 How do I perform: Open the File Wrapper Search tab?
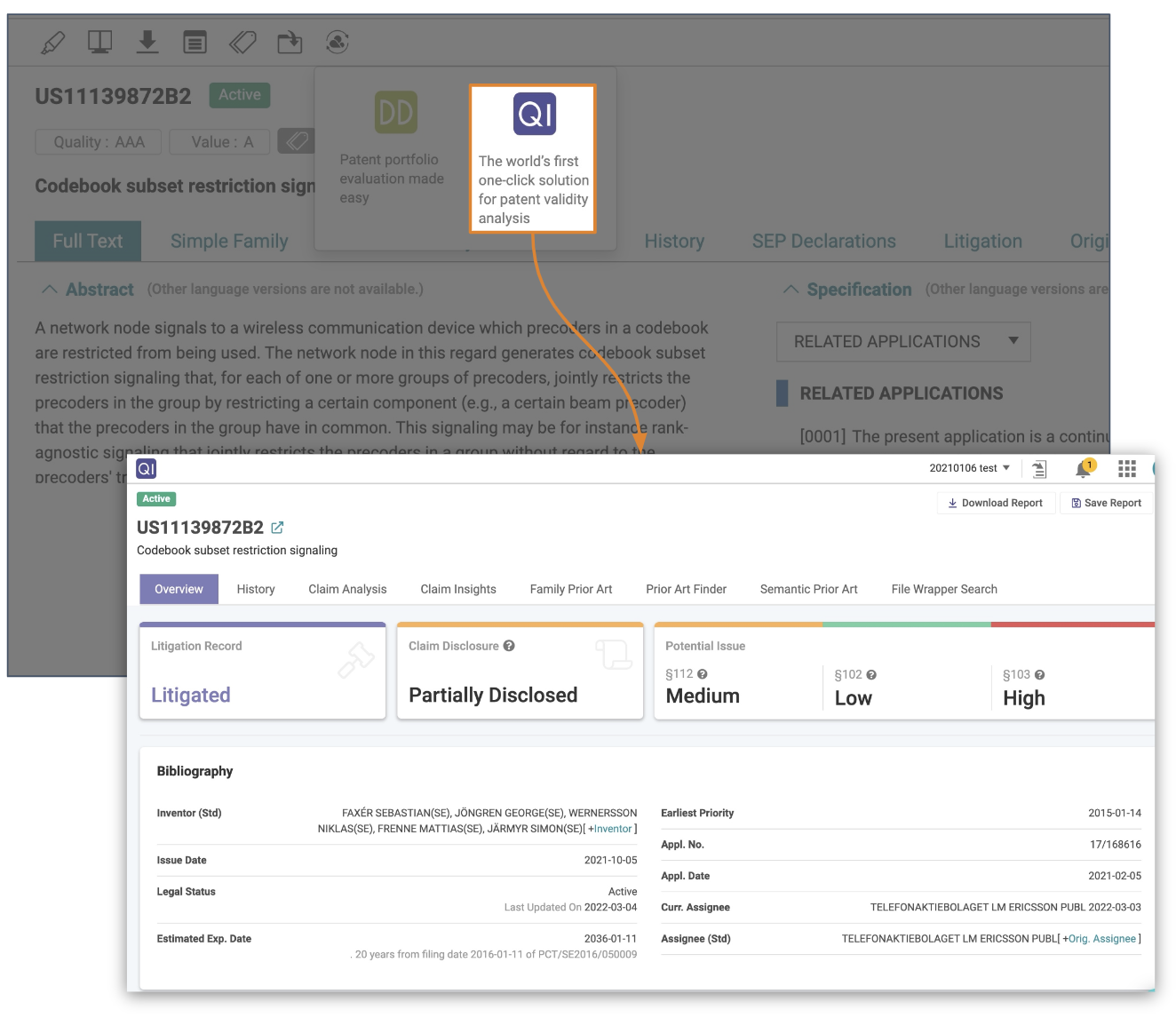point(944,589)
